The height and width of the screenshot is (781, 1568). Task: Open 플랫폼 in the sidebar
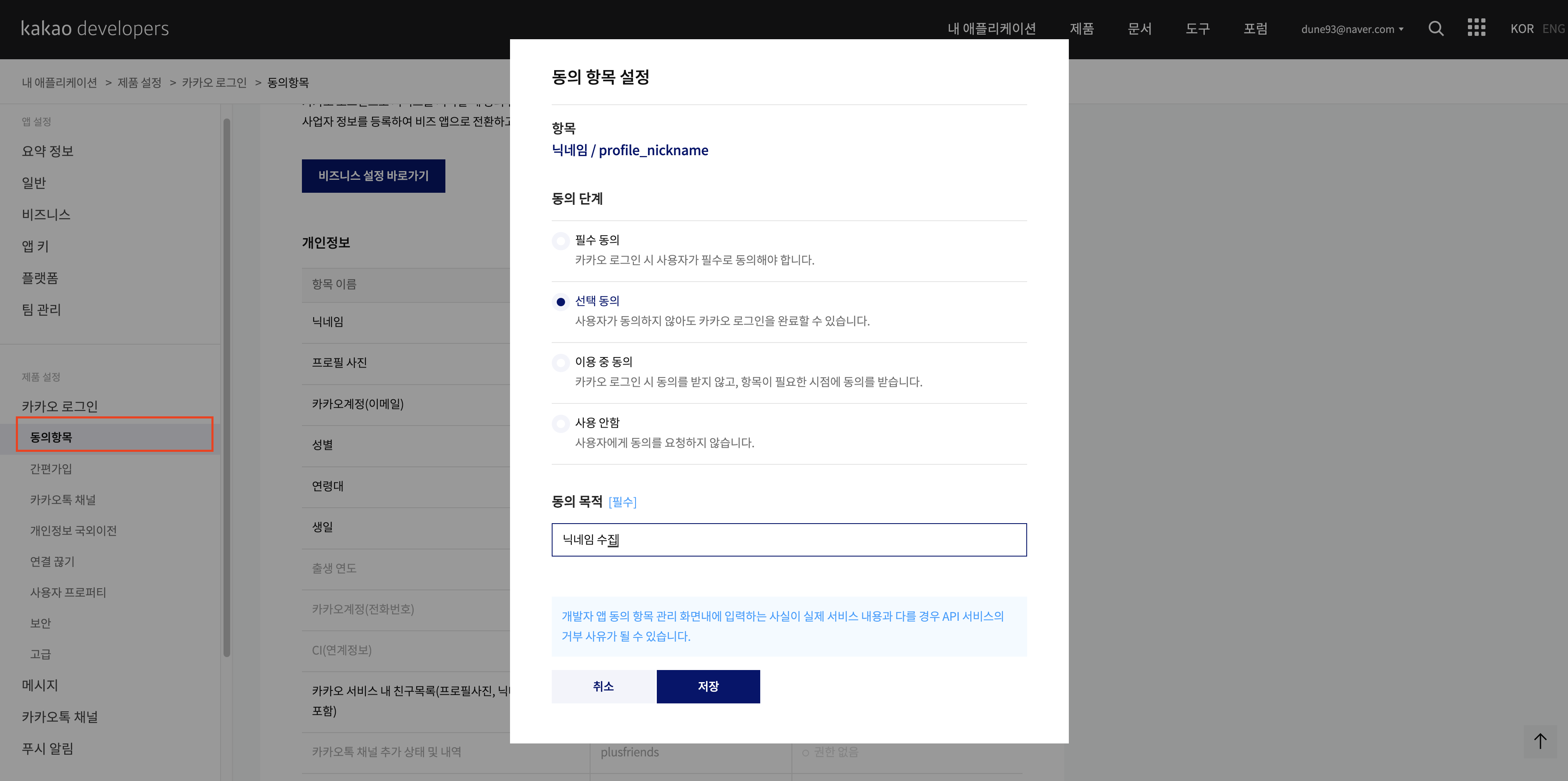pos(40,277)
